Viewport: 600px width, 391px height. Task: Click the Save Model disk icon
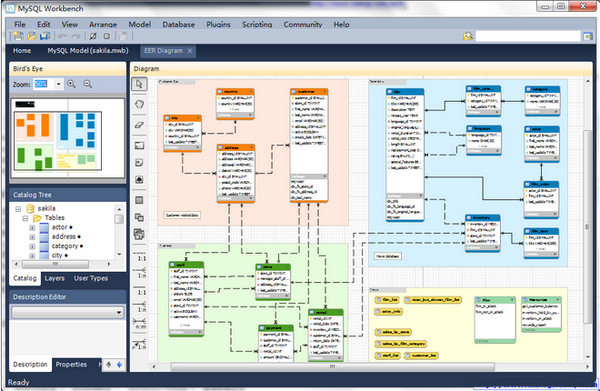(45, 36)
